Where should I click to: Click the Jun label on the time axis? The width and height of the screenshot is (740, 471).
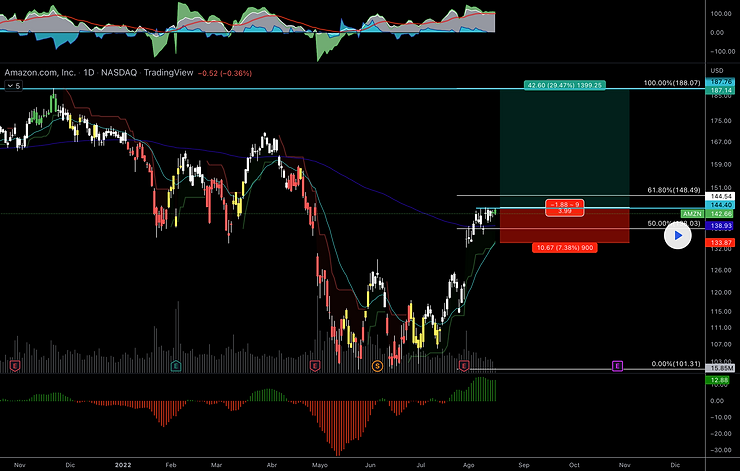(x=370, y=465)
